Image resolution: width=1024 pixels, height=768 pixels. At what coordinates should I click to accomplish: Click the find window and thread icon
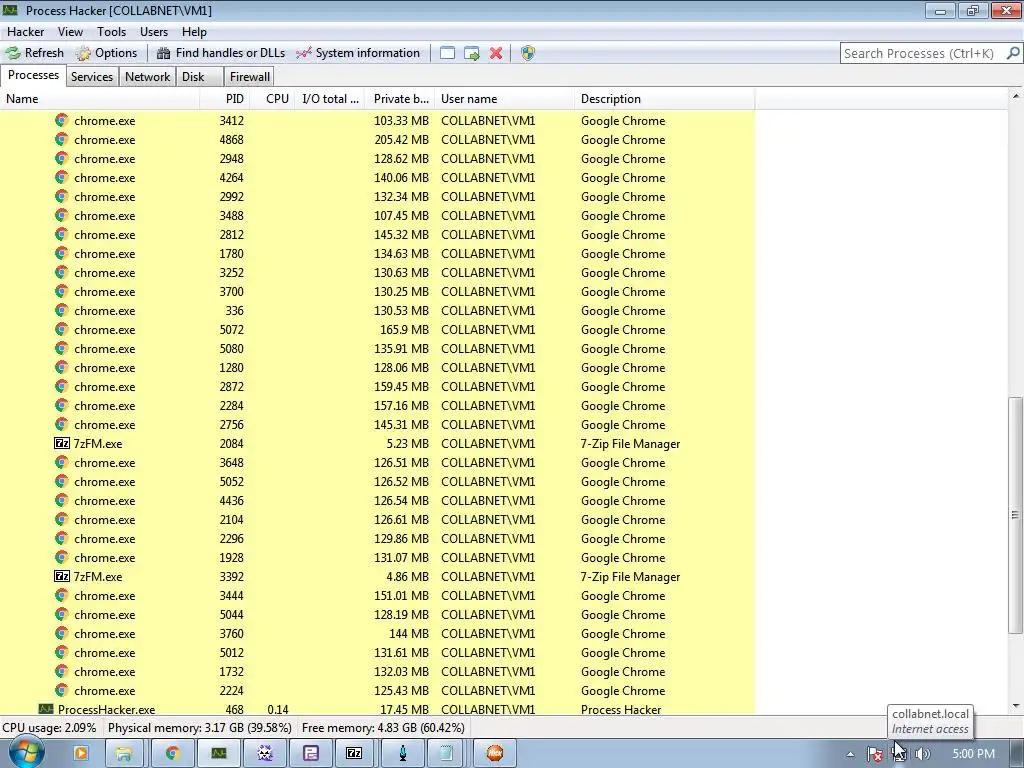pyautogui.click(x=472, y=53)
